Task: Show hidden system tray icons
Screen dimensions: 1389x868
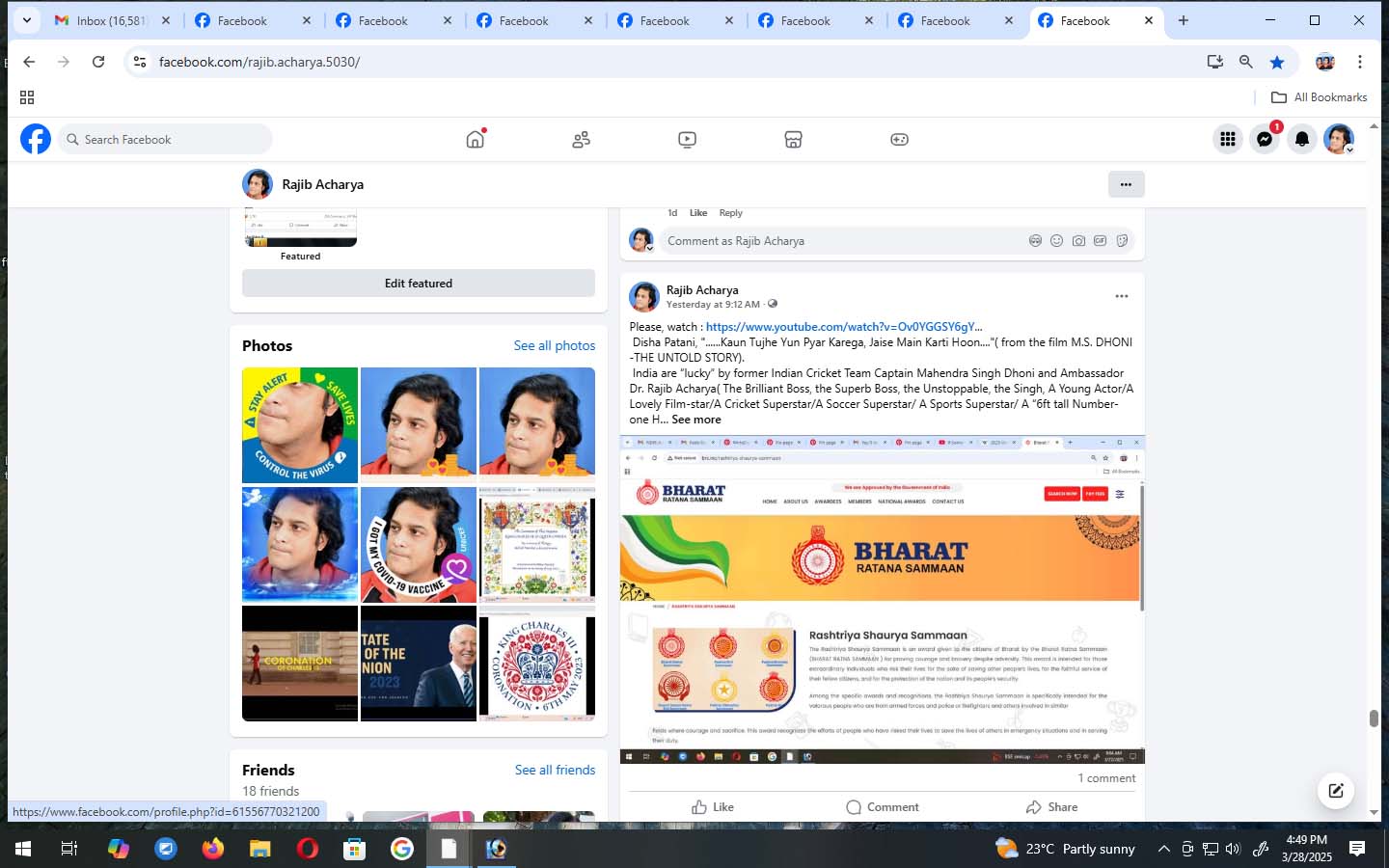Action: click(x=1163, y=849)
